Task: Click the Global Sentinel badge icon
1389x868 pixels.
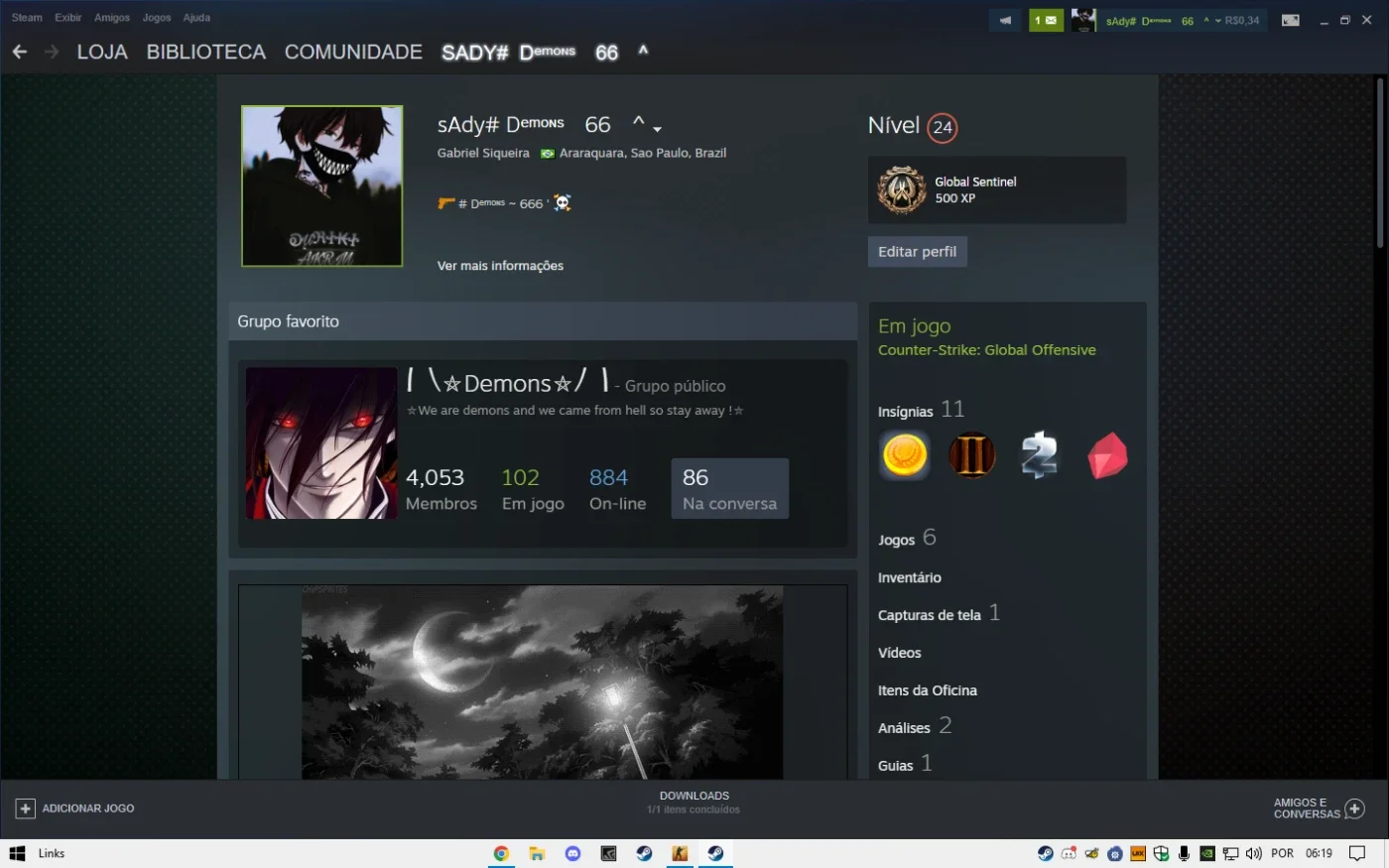Action: [902, 189]
